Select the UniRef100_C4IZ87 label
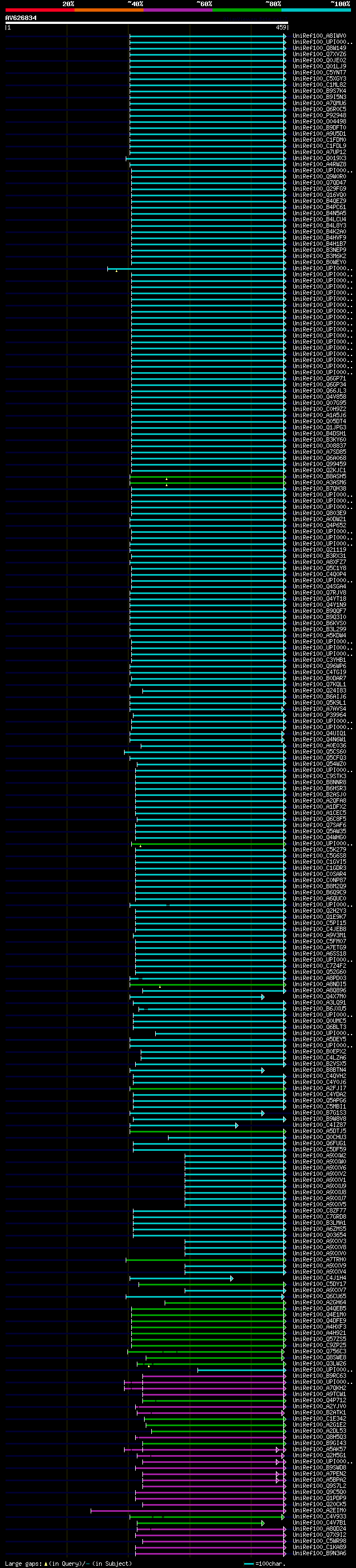 [319, 1125]
